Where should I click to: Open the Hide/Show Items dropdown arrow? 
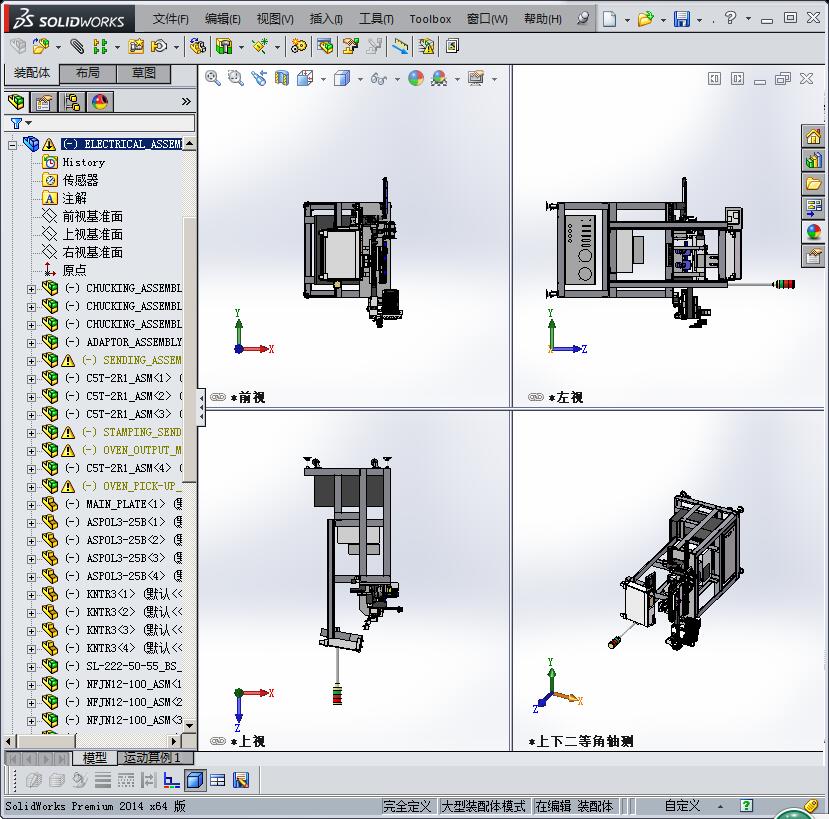(398, 79)
